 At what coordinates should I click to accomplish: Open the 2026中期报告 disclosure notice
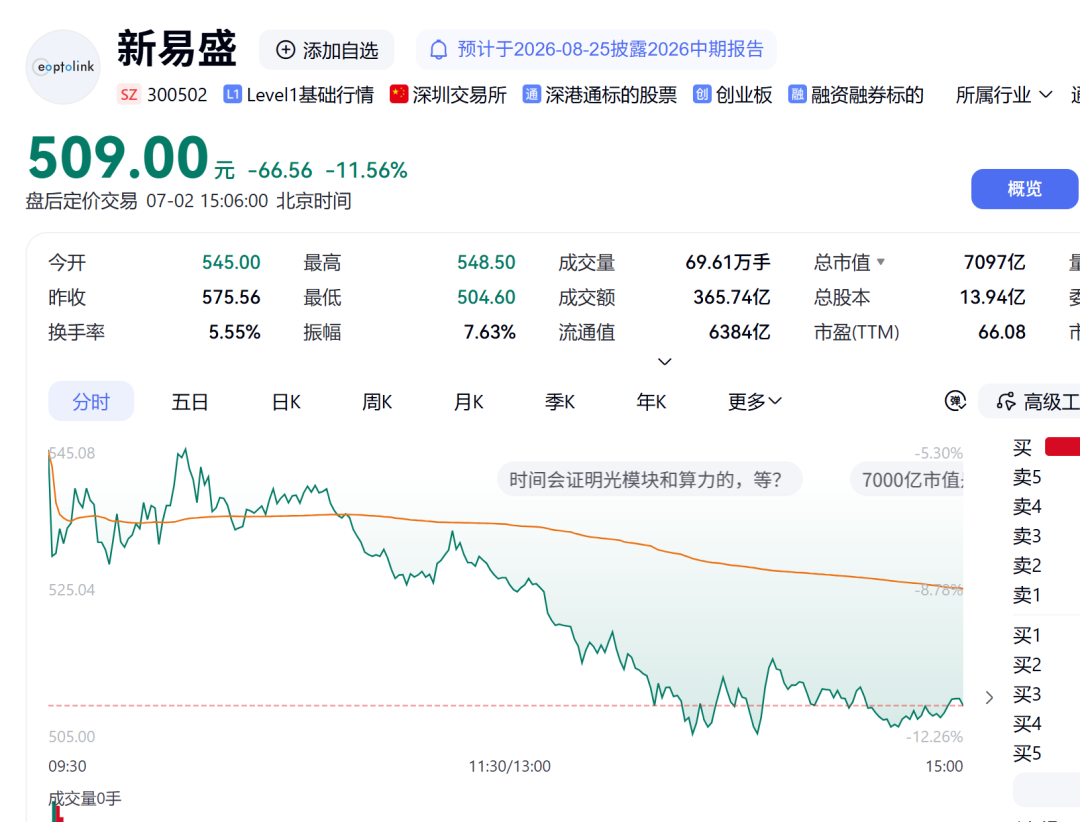point(596,50)
